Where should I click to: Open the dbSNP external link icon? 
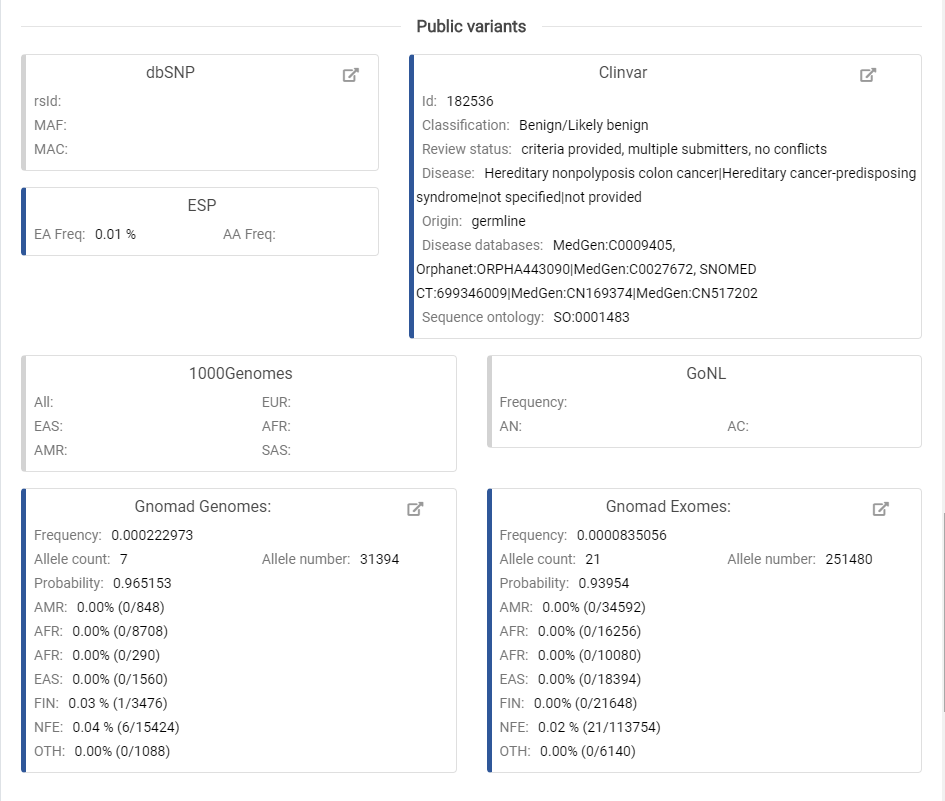(351, 75)
